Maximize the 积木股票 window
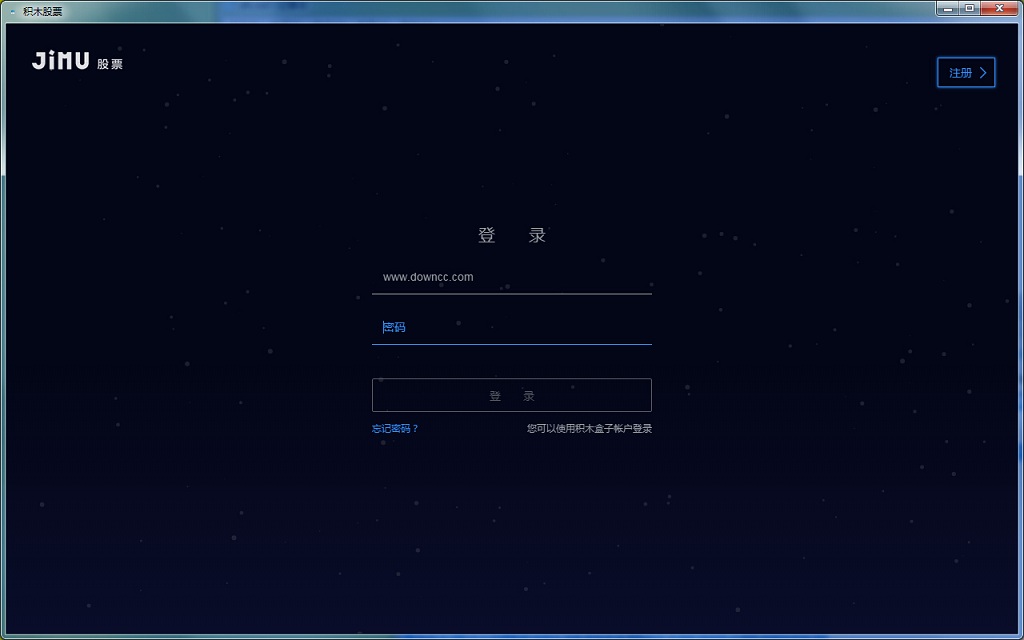1024x640 pixels. pyautogui.click(x=971, y=9)
